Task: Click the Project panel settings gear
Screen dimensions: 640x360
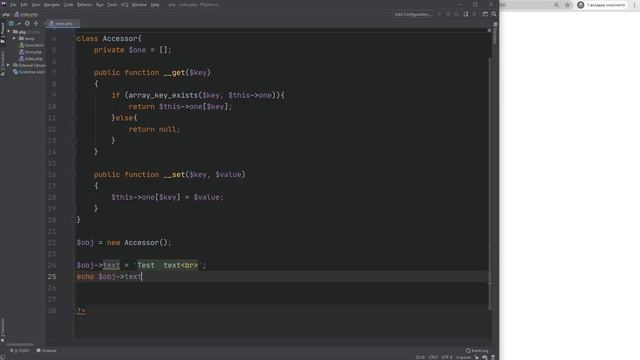Action: (27, 24)
